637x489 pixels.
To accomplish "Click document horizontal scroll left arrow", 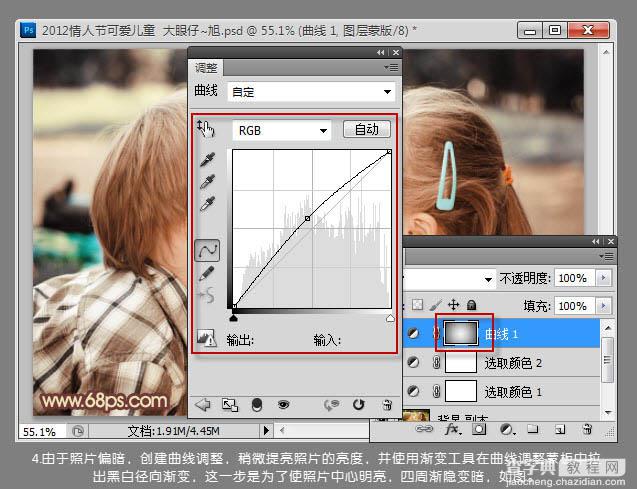I will [282, 430].
